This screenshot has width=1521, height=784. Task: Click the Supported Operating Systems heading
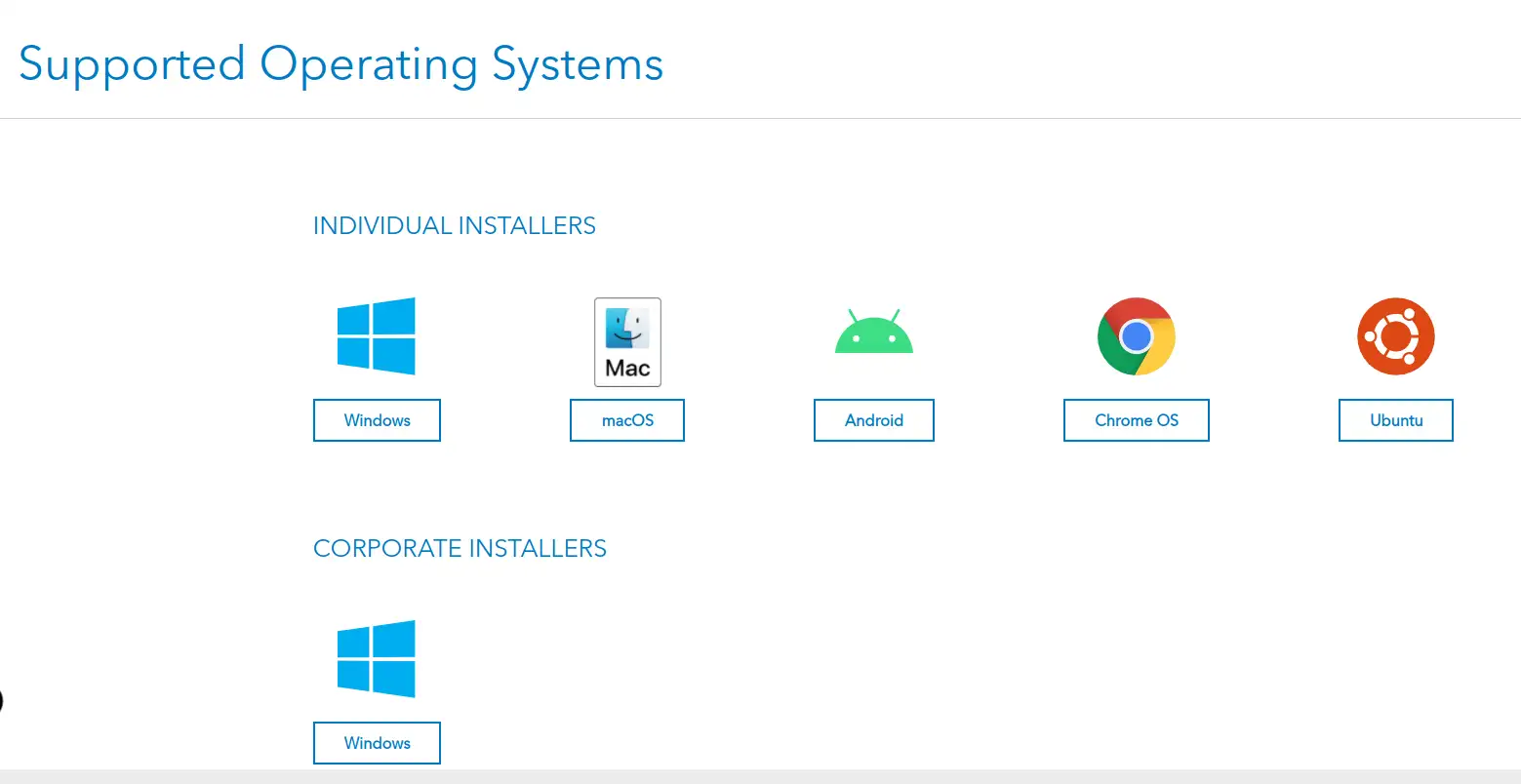(x=341, y=65)
